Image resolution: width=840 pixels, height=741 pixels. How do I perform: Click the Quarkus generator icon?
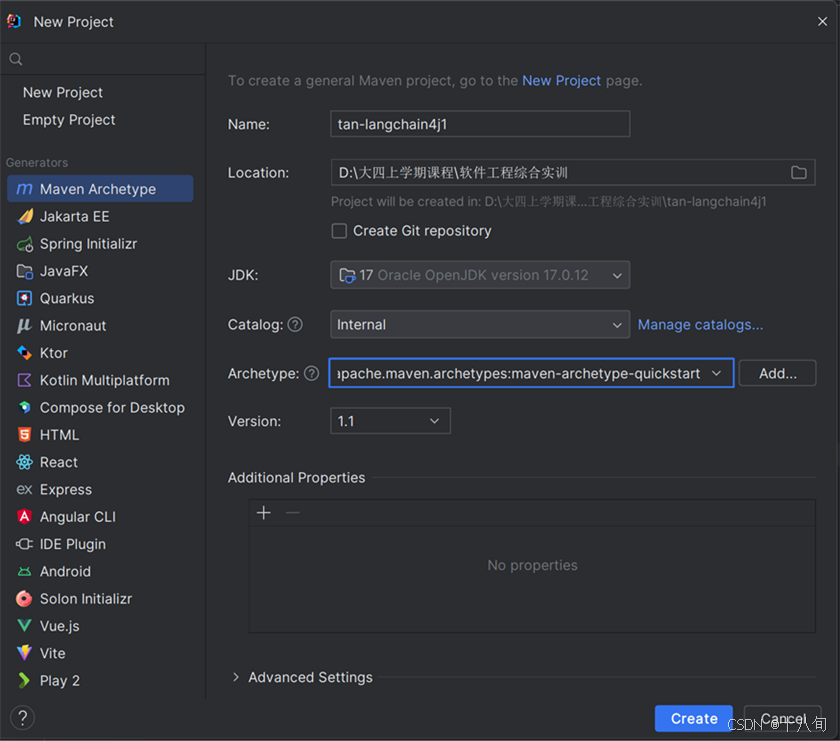coord(25,298)
